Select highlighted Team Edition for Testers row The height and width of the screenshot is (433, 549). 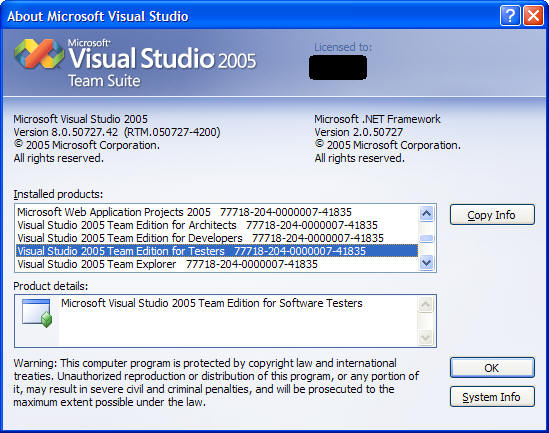[x=217, y=251]
